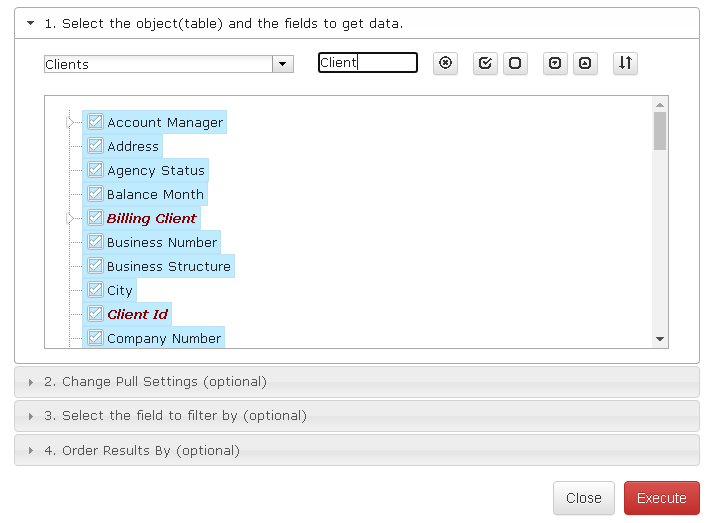714x523 pixels.
Task: Expand the Billing Client tree node
Action: pyautogui.click(x=70, y=218)
